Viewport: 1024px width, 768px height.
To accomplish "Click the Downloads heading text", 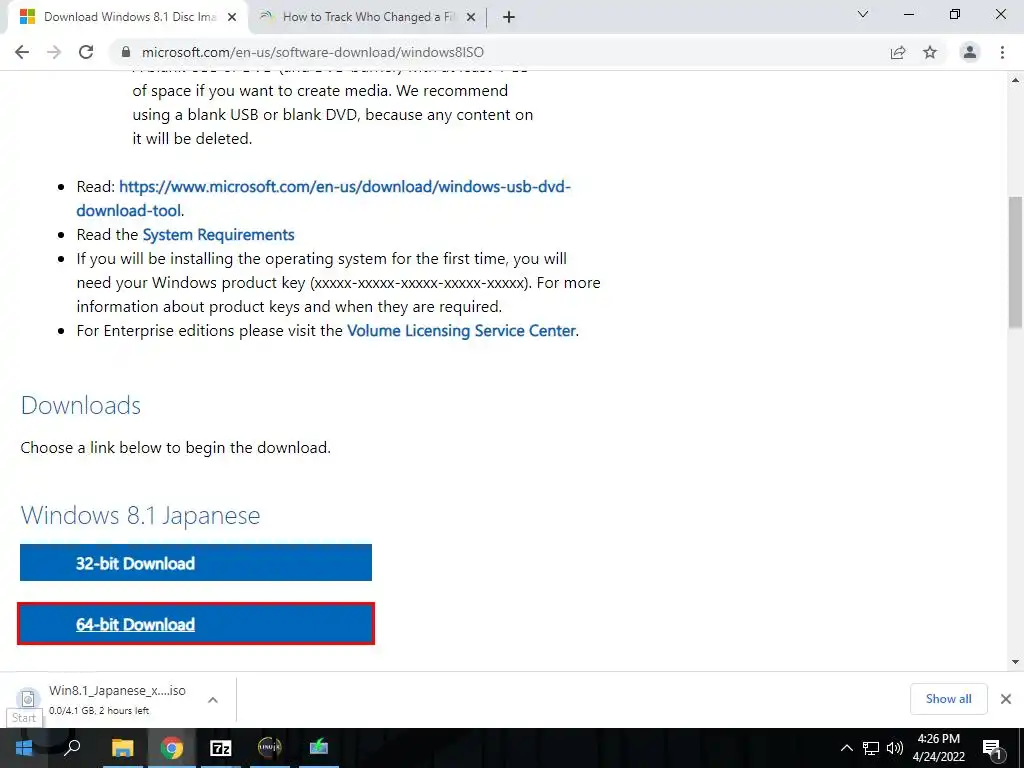I will pos(80,406).
